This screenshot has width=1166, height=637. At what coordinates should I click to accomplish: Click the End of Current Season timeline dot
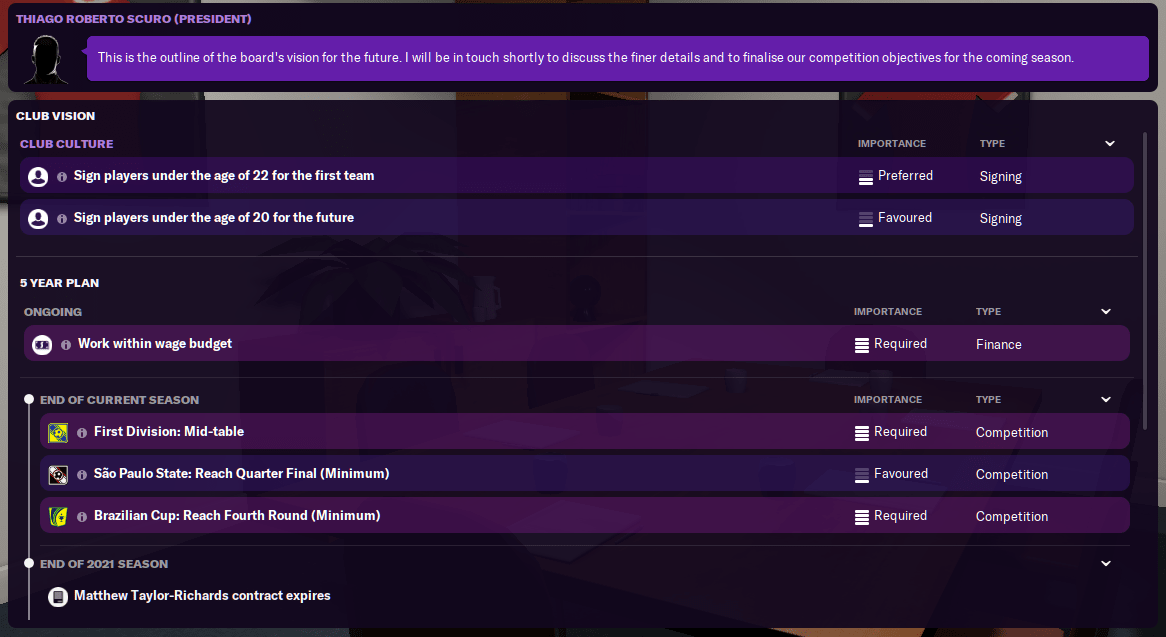coord(29,400)
